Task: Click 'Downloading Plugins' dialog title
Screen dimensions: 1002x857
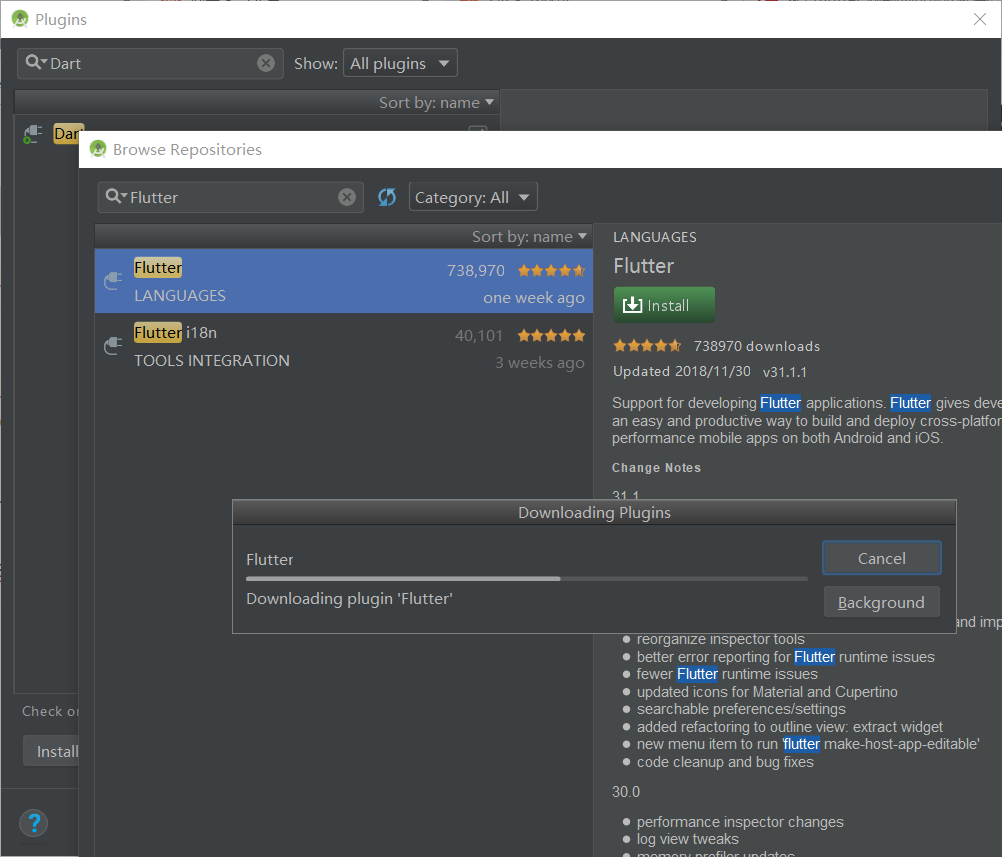Action: (x=594, y=513)
